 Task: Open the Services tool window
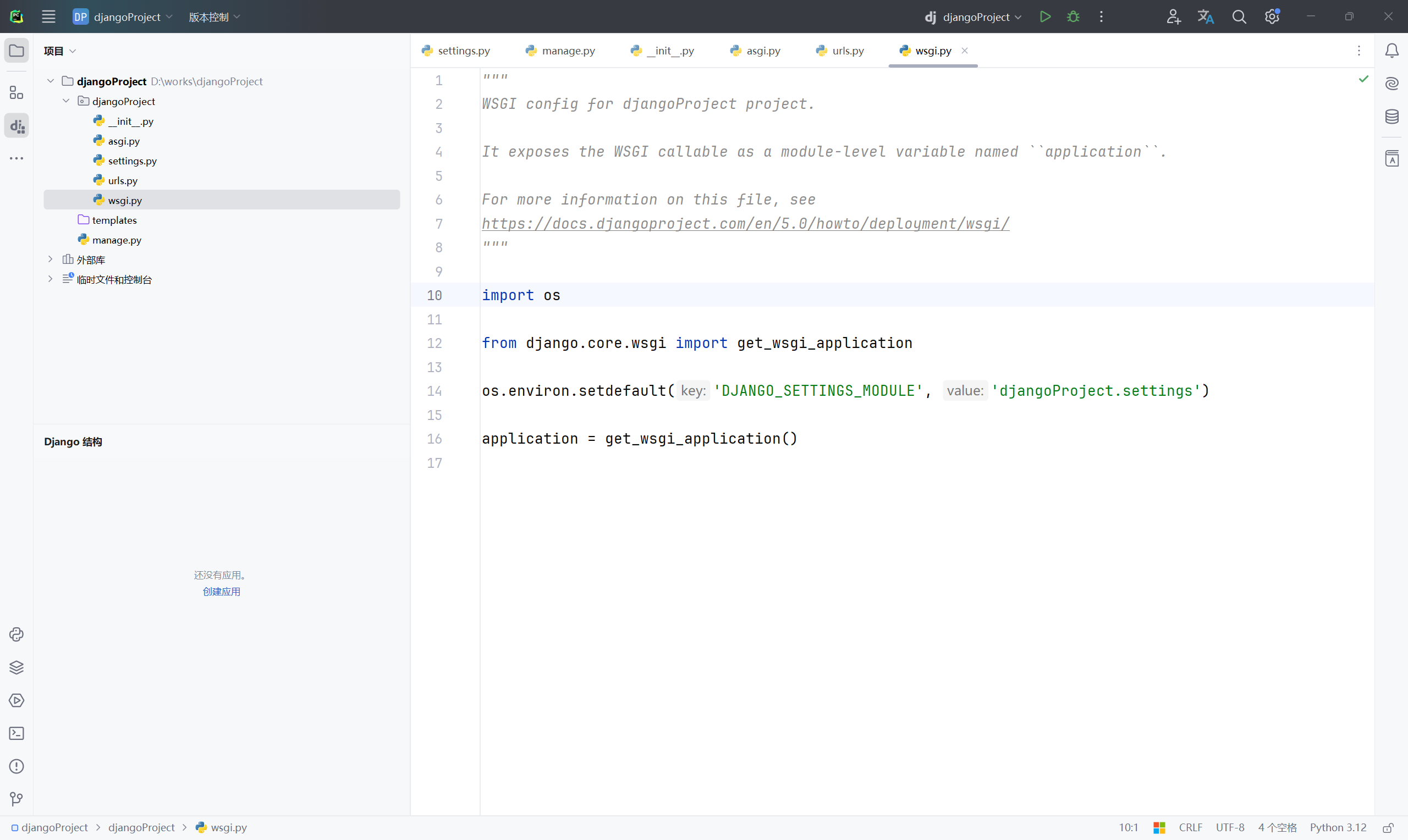click(16, 700)
